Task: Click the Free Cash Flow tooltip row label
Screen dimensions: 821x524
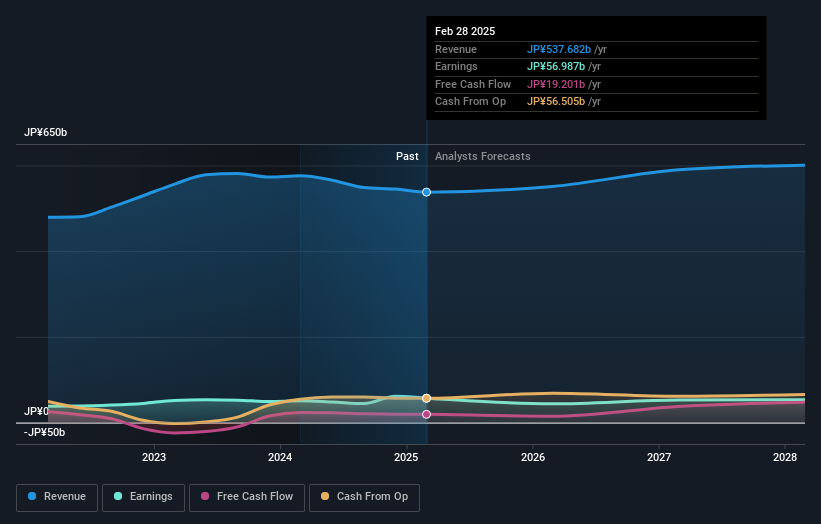Action: click(x=473, y=84)
